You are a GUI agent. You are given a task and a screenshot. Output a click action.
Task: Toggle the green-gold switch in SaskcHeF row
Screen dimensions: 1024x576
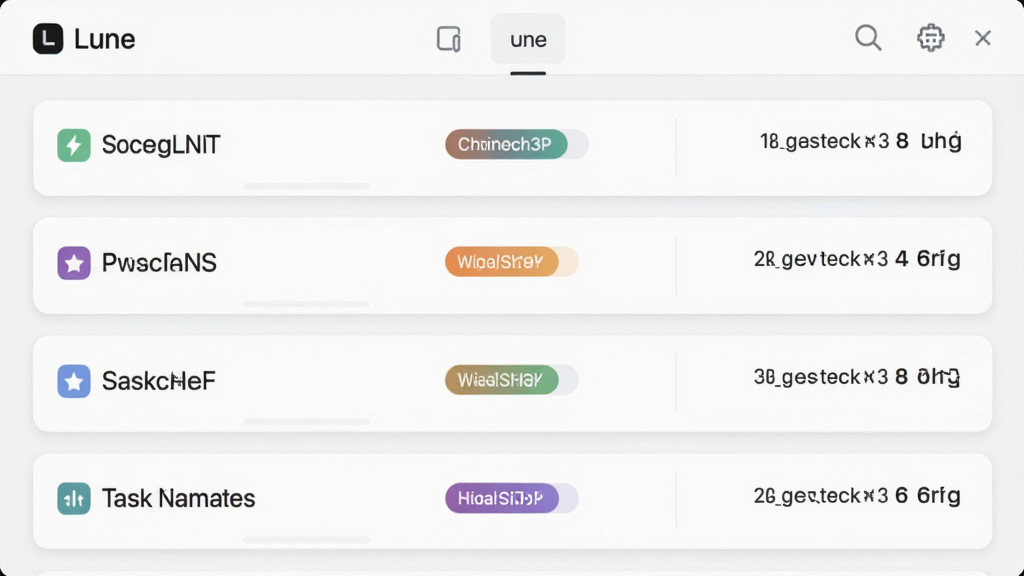tap(511, 379)
